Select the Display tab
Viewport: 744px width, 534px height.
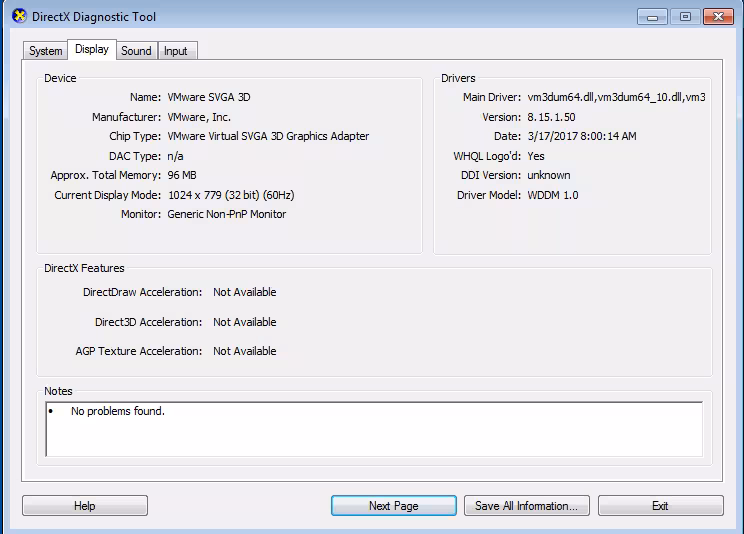point(92,49)
